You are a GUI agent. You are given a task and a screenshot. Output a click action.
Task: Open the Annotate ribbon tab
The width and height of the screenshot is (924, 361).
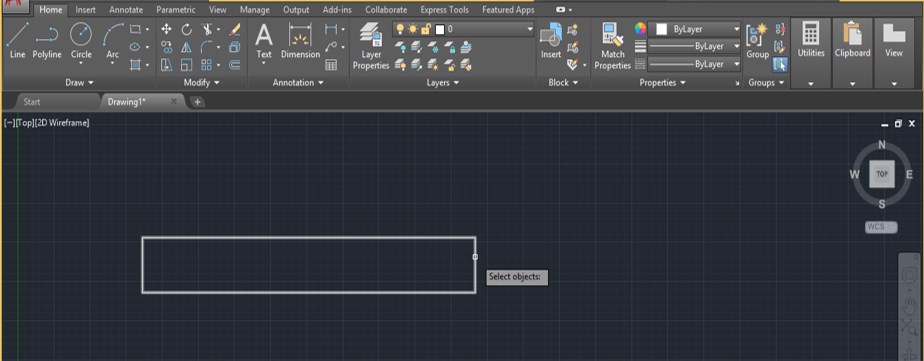coord(126,10)
